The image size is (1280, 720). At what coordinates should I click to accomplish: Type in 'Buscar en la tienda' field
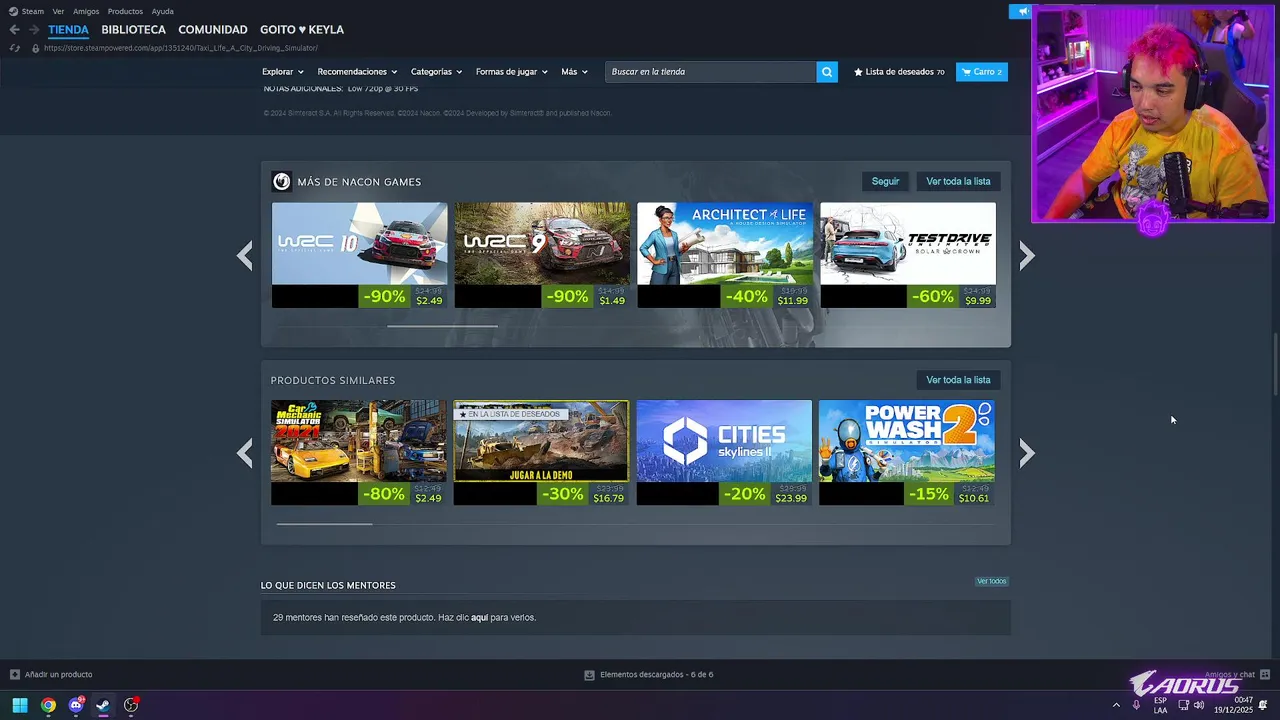710,72
